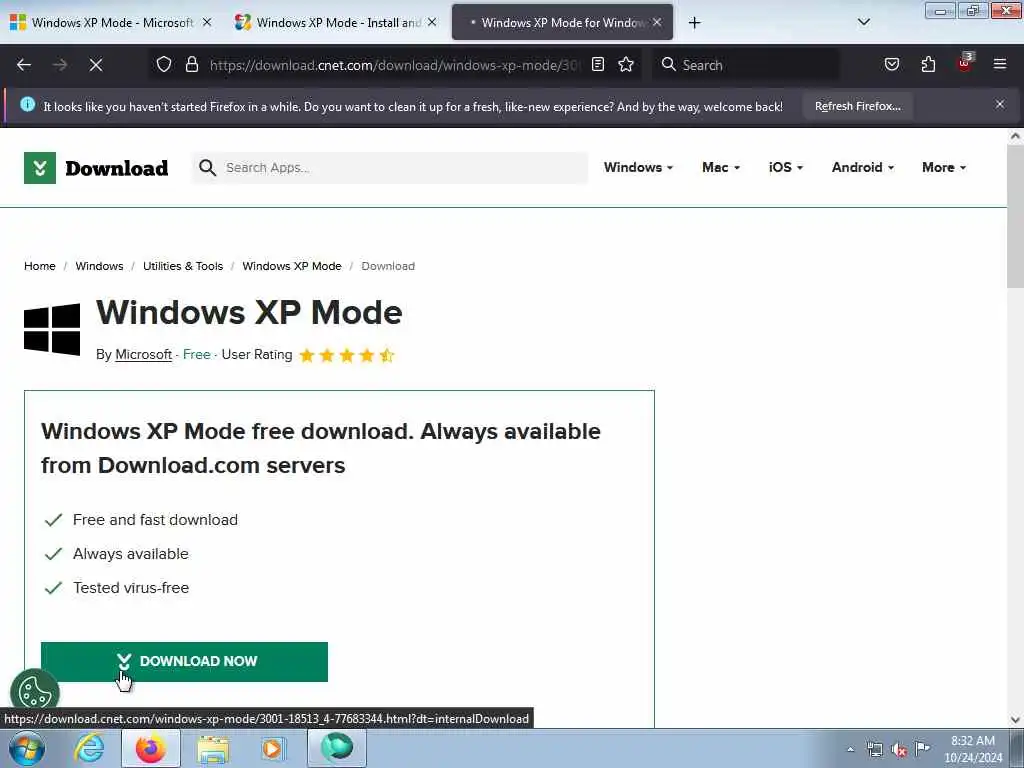
Task: Click the site security padlock icon
Action: click(x=191, y=64)
